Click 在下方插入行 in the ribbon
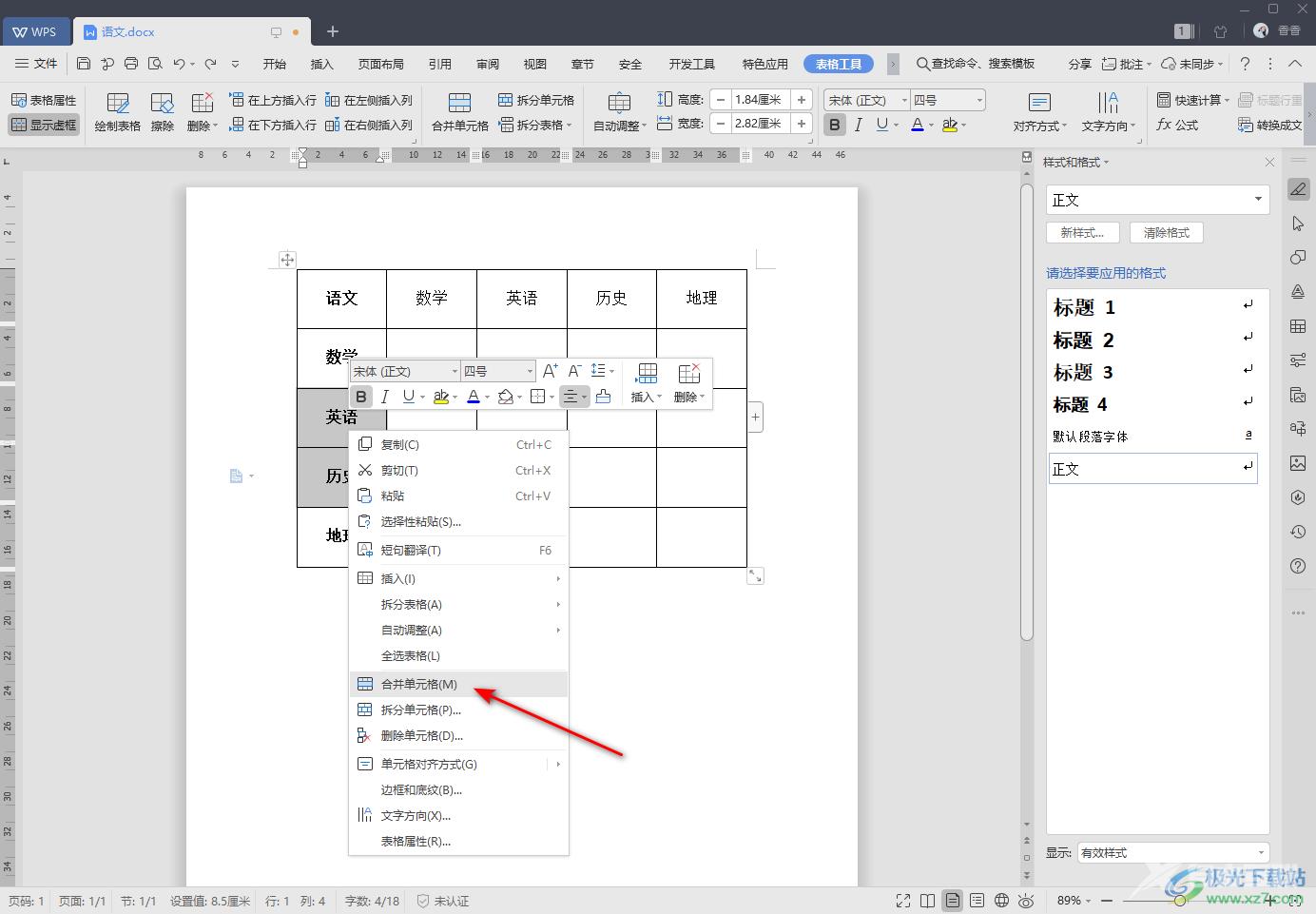The image size is (1316, 914). click(273, 125)
